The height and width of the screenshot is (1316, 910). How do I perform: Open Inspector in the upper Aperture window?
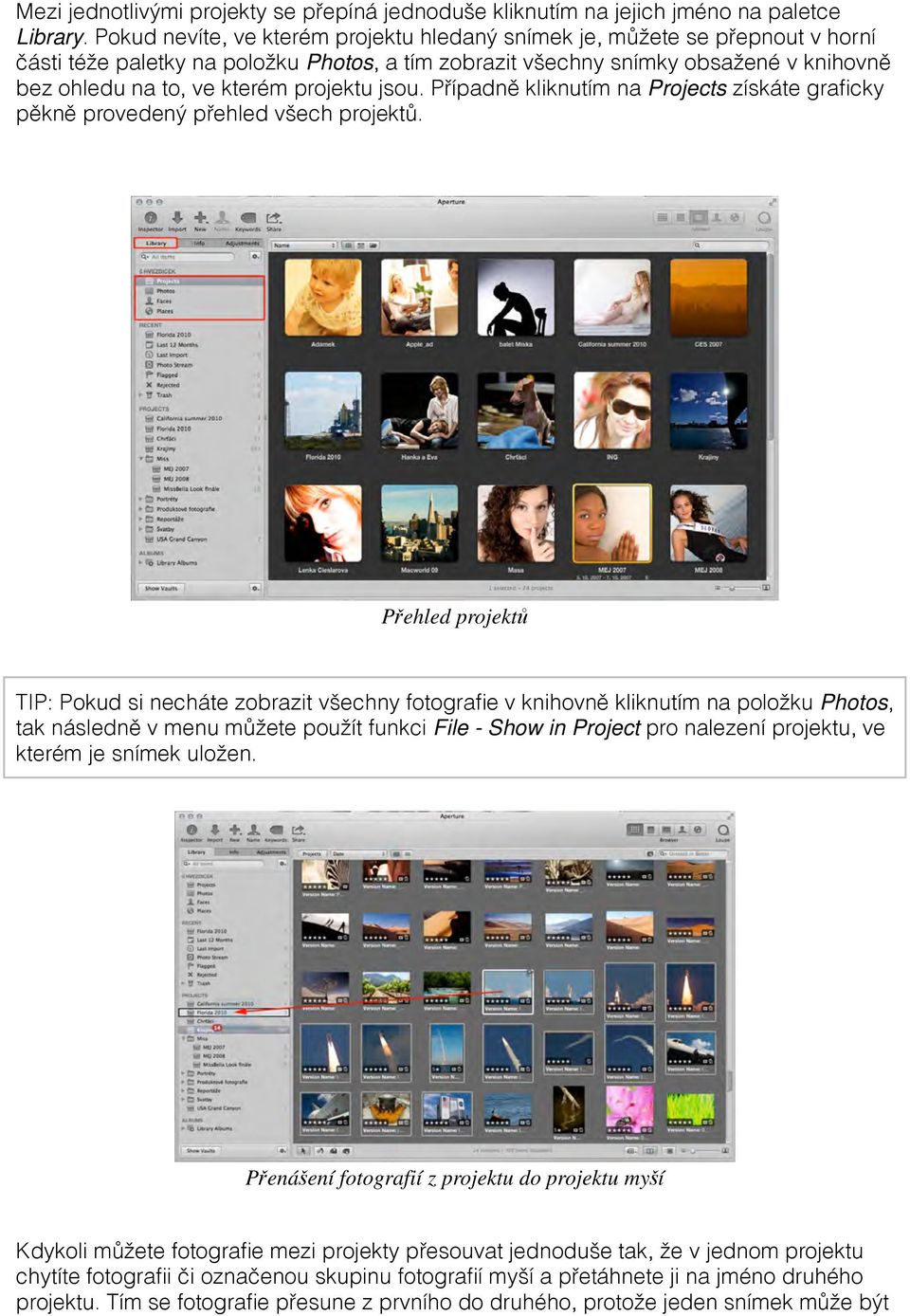pos(151,218)
